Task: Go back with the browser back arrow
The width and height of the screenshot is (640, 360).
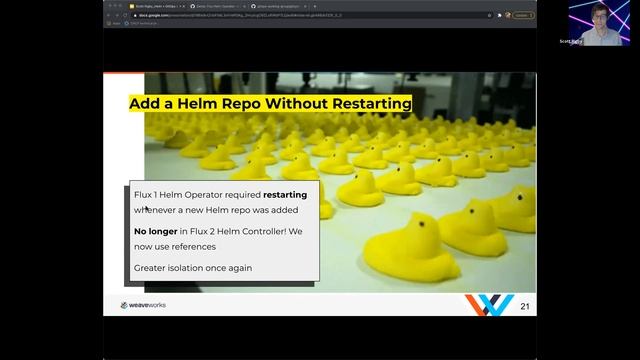Action: click(x=109, y=15)
